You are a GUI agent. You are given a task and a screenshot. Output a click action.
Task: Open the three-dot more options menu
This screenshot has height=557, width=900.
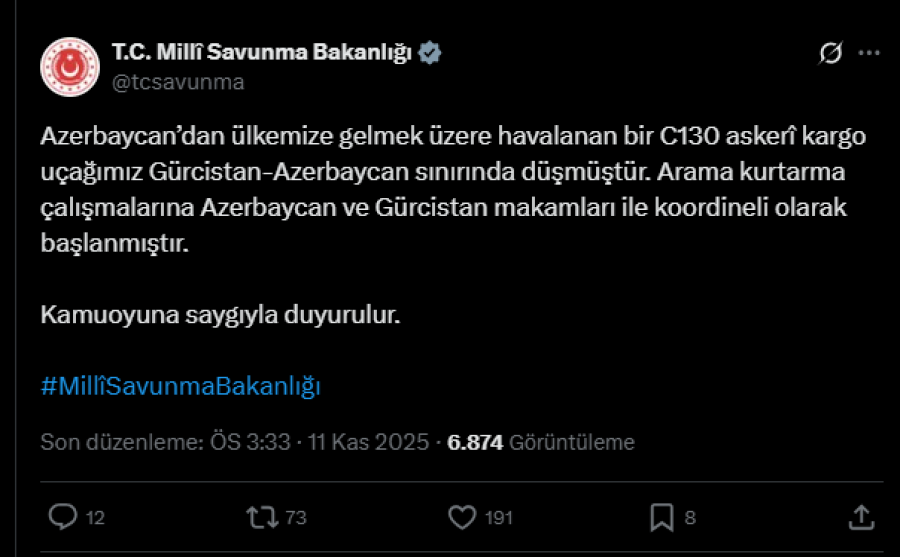click(870, 53)
